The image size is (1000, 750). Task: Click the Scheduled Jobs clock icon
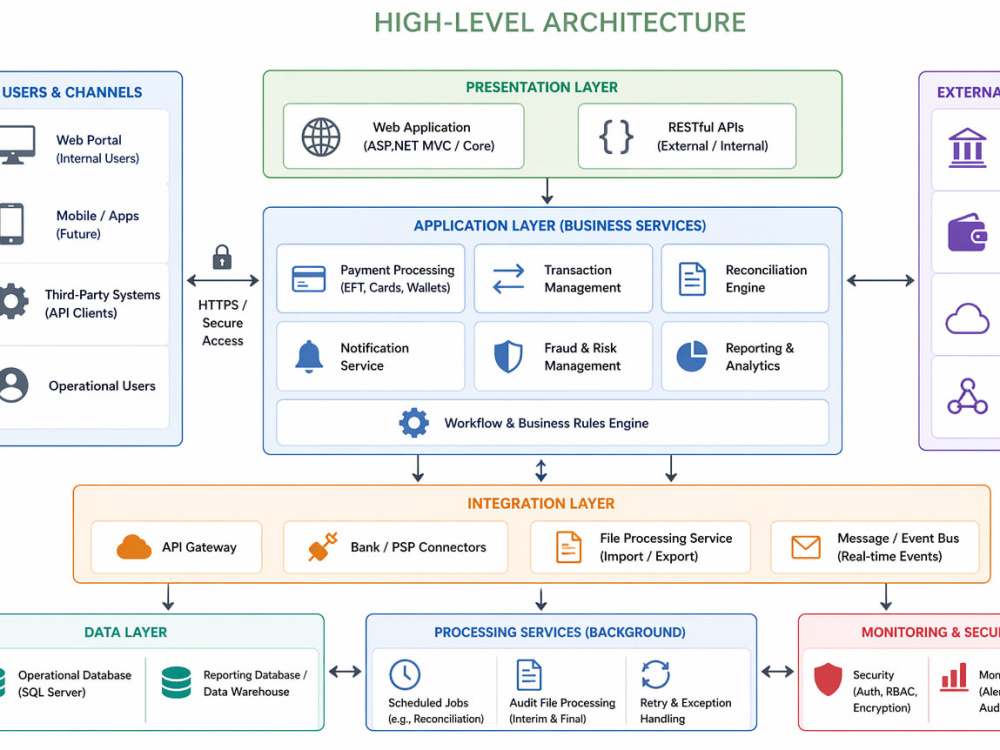click(405, 675)
